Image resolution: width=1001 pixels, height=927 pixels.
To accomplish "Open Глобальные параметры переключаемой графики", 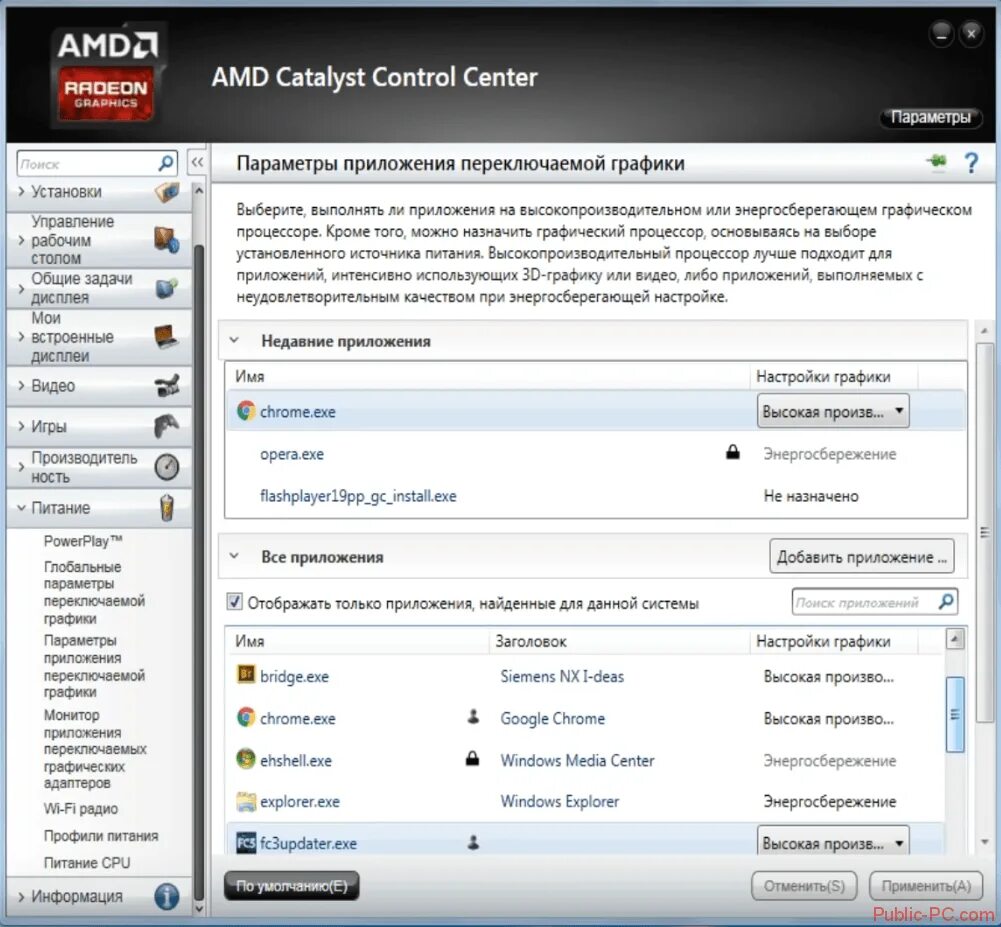I will pyautogui.click(x=94, y=592).
